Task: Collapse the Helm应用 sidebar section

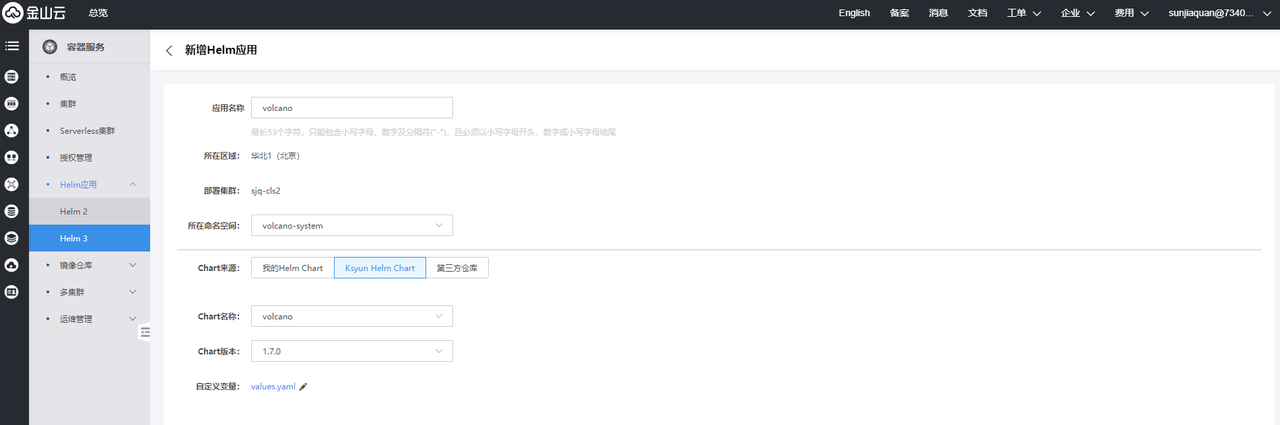Action: [x=133, y=185]
